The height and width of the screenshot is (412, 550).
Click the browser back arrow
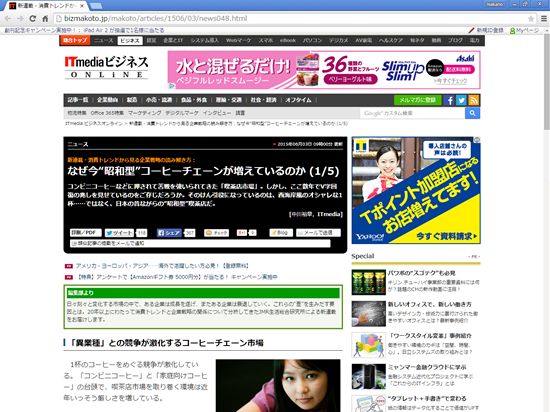pyautogui.click(x=8, y=19)
